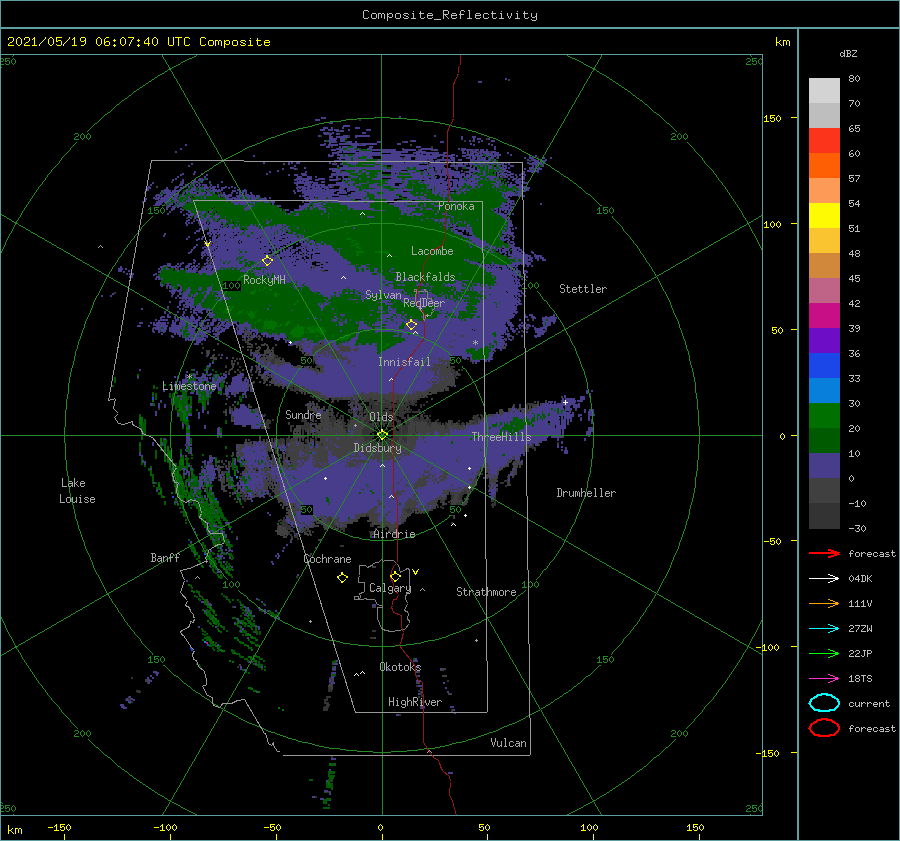Click the magenta 18TS arrow icon
The height and width of the screenshot is (841, 900).
coord(824,679)
